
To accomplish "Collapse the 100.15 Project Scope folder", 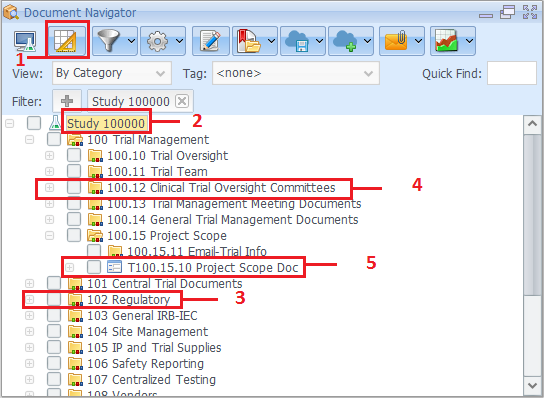I will pyautogui.click(x=50, y=236).
